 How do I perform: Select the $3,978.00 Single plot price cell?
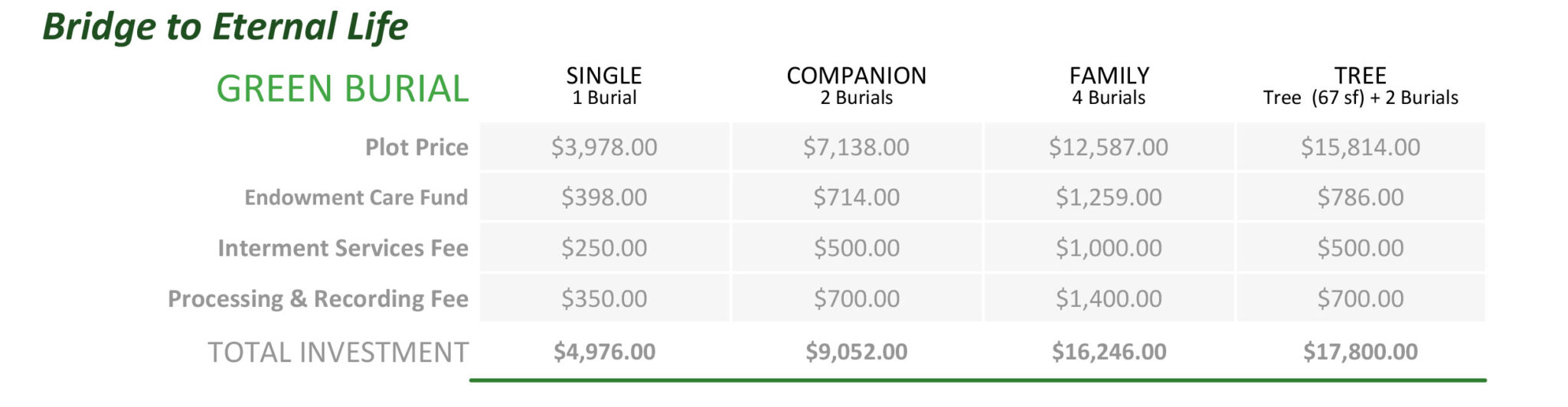point(604,147)
